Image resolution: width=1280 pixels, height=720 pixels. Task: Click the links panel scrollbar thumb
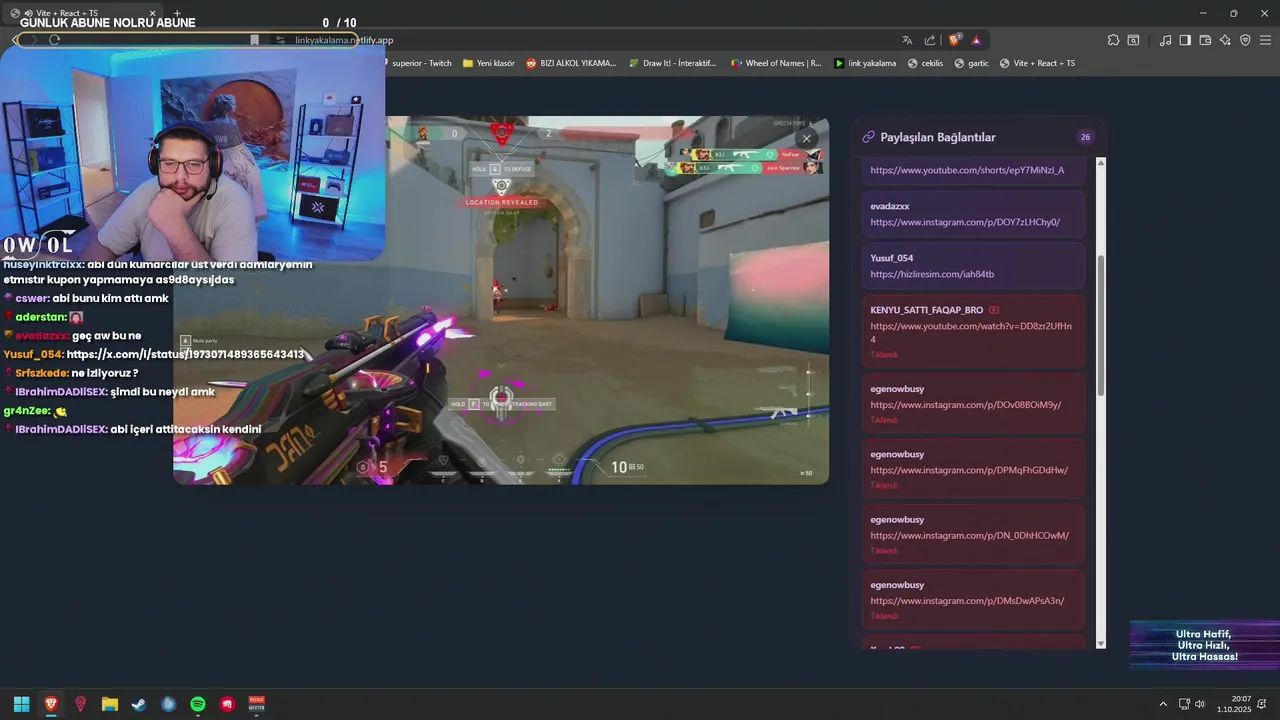(x=1101, y=324)
